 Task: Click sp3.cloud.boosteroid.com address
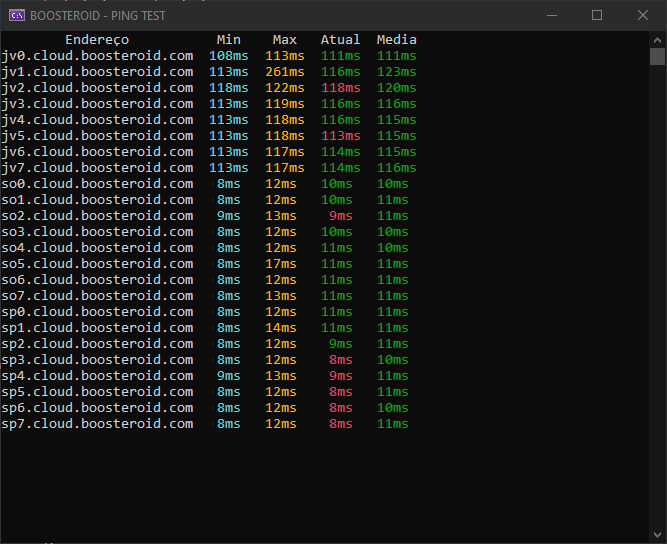(97, 361)
